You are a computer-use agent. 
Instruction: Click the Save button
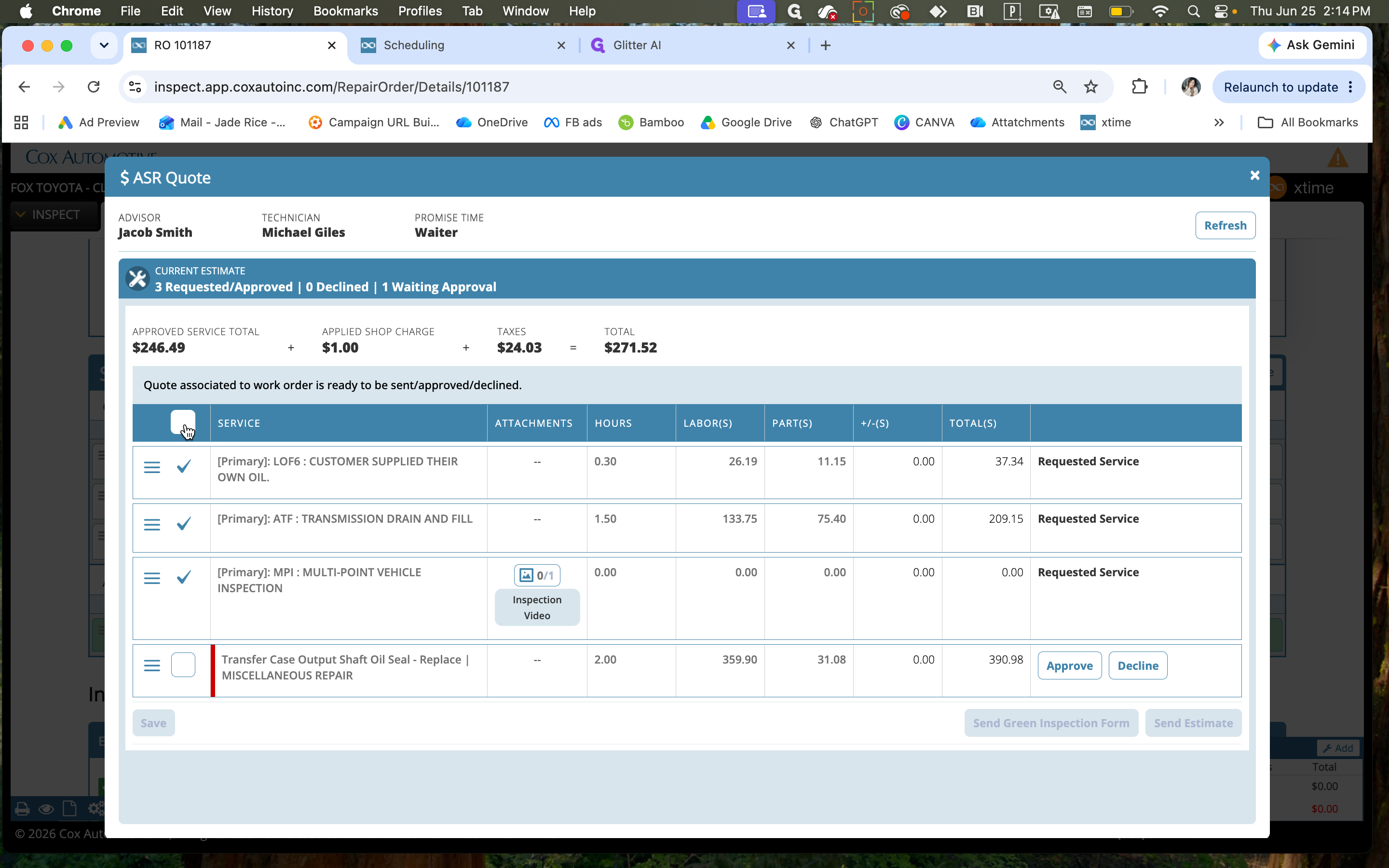tap(153, 723)
